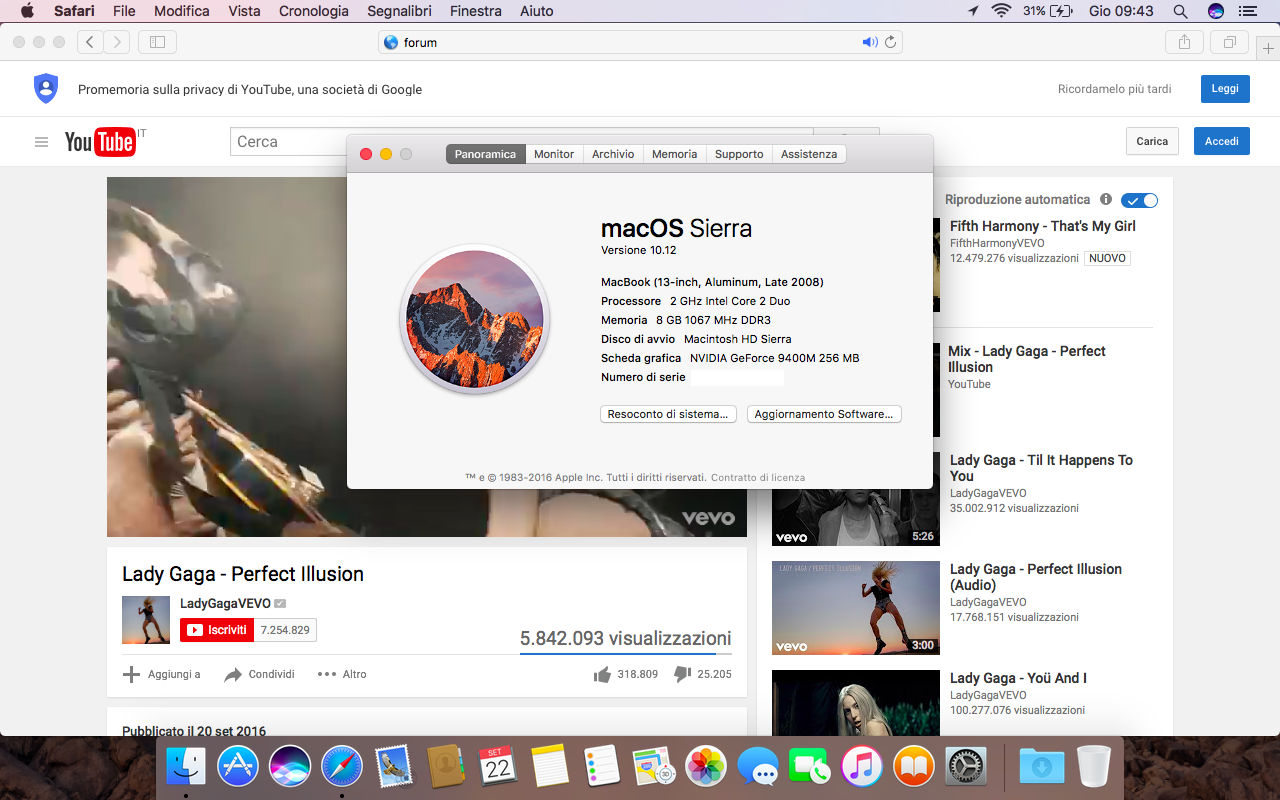Open the File menu
The image size is (1280, 800).
click(x=124, y=11)
